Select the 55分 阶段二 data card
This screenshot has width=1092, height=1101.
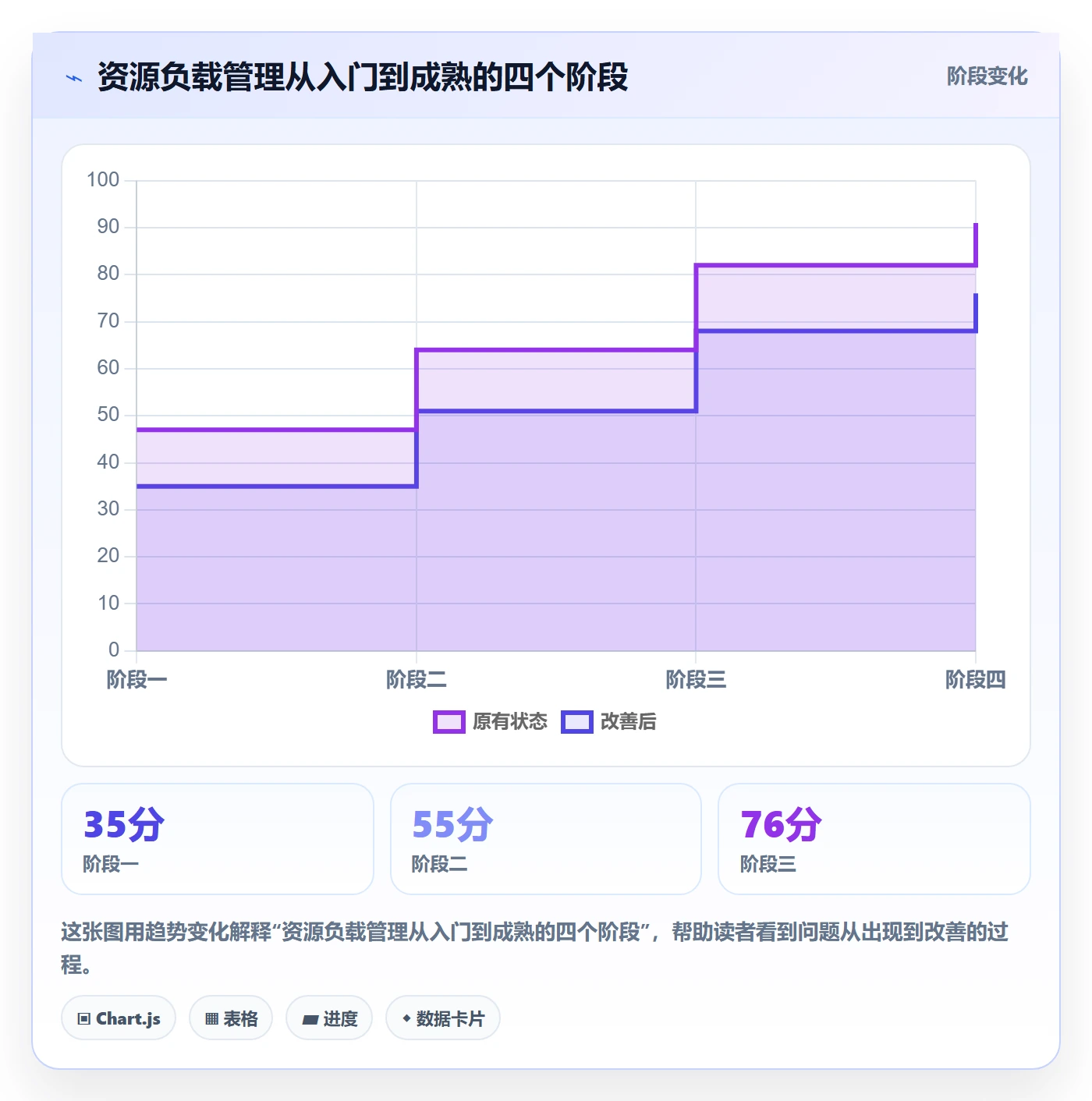[x=546, y=839]
